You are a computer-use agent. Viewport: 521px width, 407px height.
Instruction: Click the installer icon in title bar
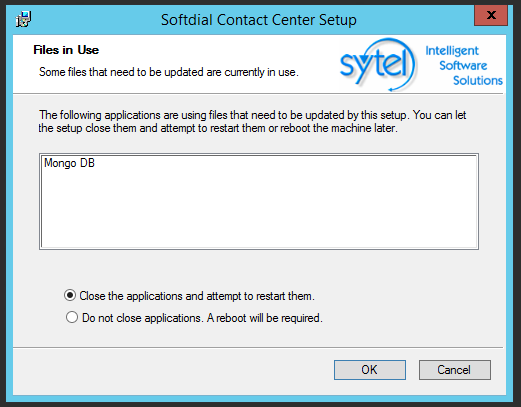pos(23,19)
